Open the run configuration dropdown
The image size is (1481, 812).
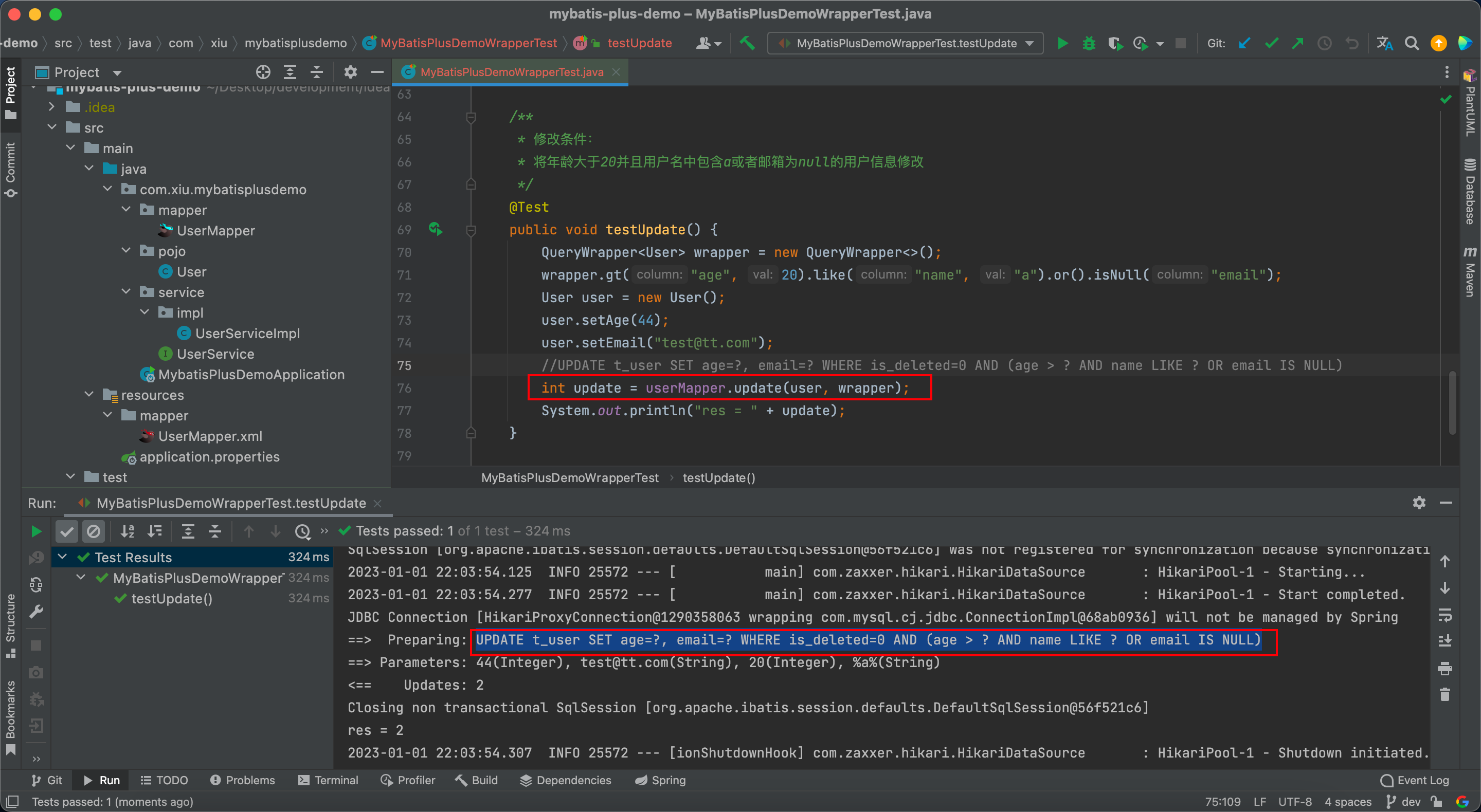[906, 43]
